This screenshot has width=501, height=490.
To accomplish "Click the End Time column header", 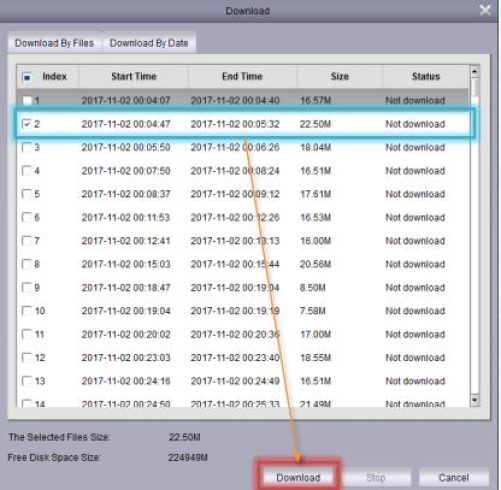I will tap(242, 76).
